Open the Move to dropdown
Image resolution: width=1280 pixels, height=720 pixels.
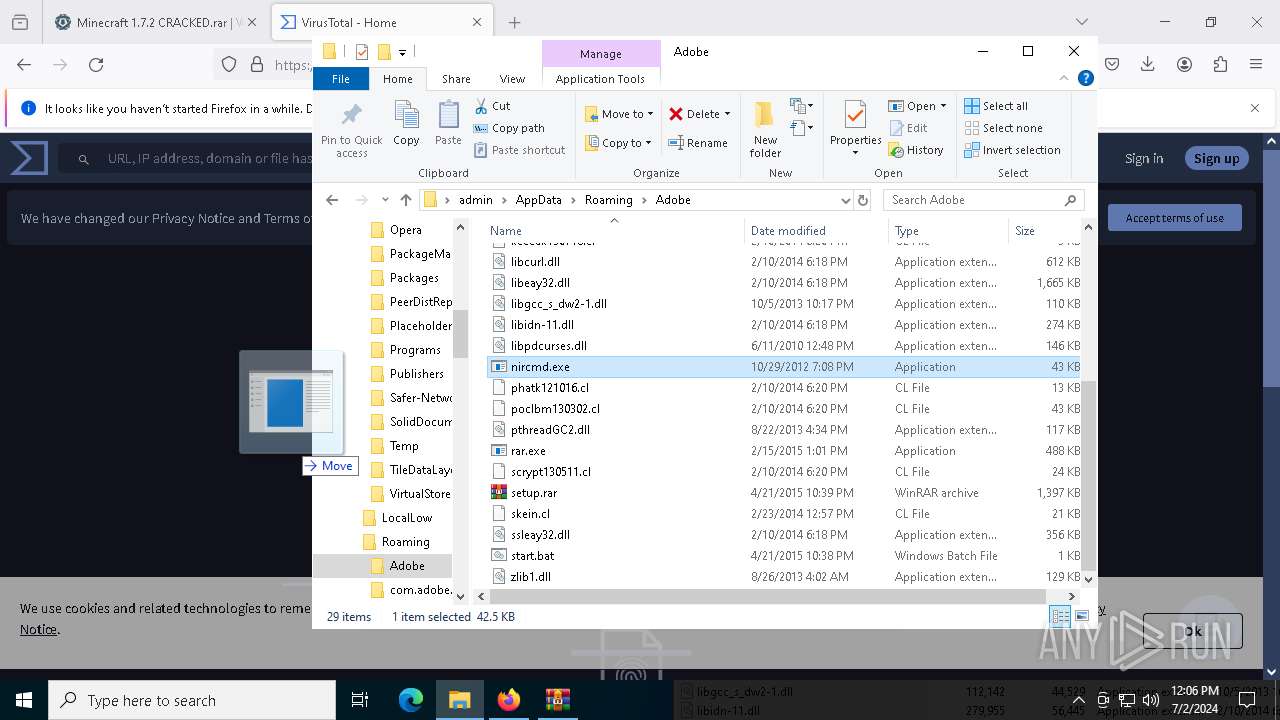point(618,114)
